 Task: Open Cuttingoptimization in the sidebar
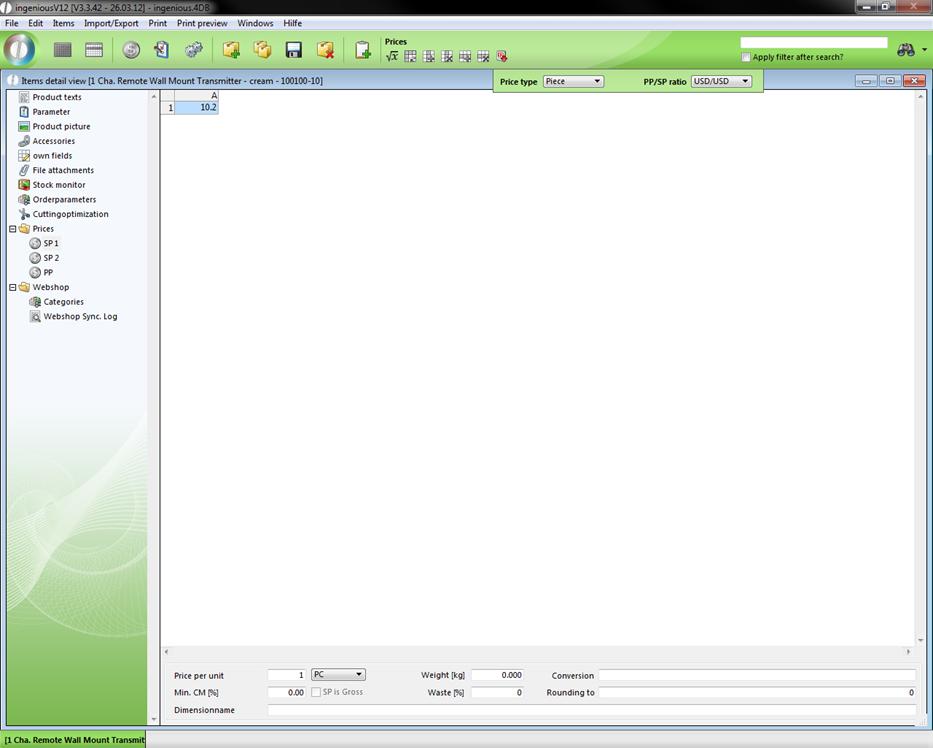point(70,214)
